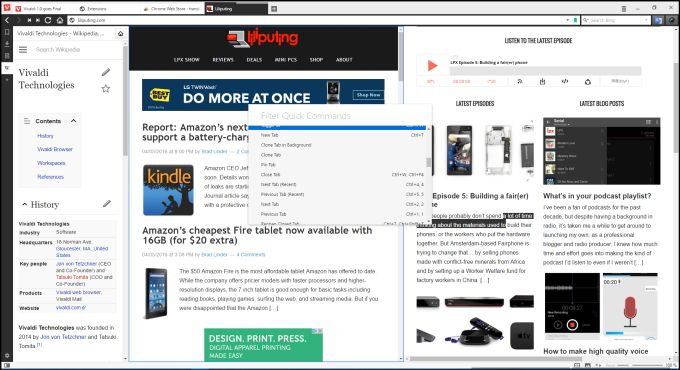Star the Vivaldi Technologies Wikipedia article

[106, 89]
